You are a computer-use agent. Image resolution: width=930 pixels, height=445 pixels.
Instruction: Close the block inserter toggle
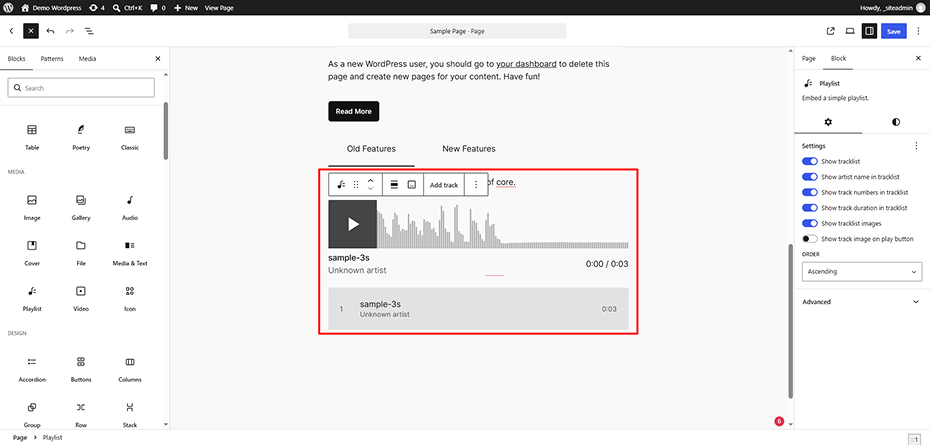(x=31, y=31)
